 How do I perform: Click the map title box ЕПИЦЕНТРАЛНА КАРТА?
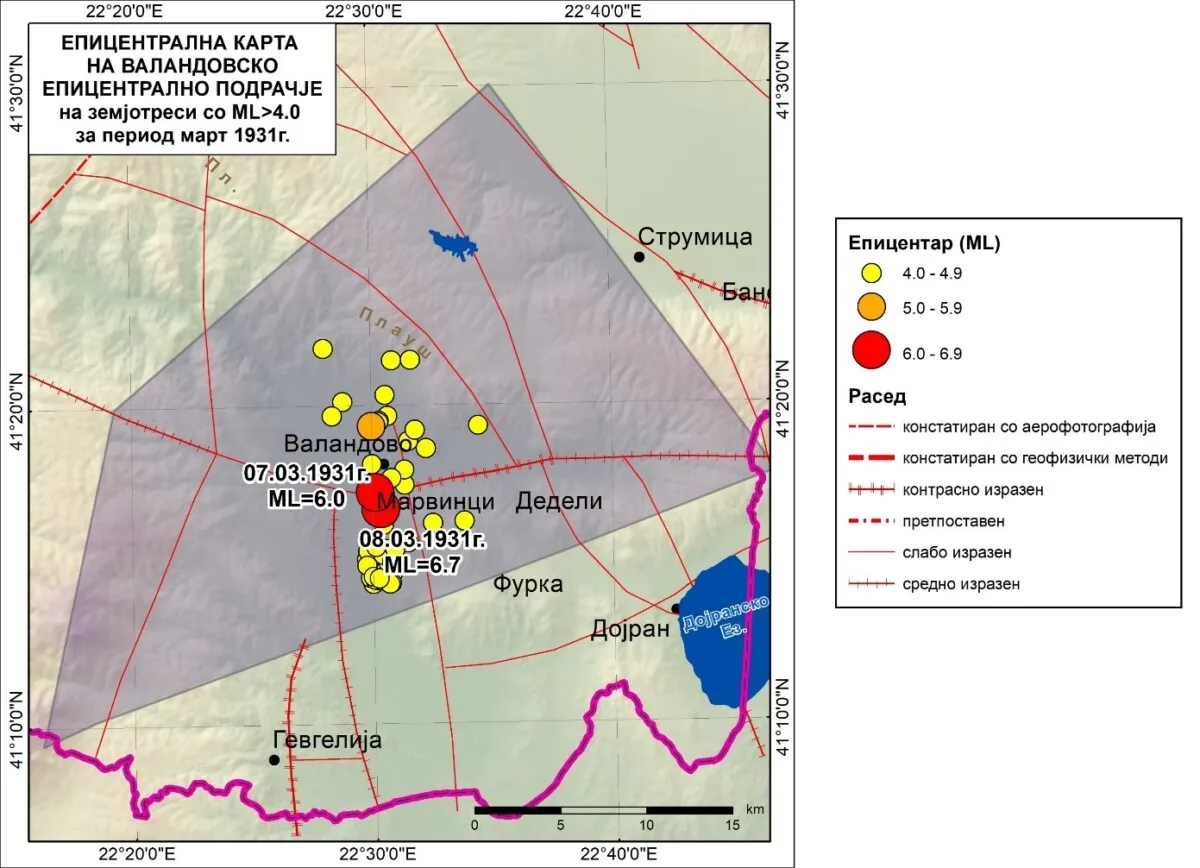180,89
